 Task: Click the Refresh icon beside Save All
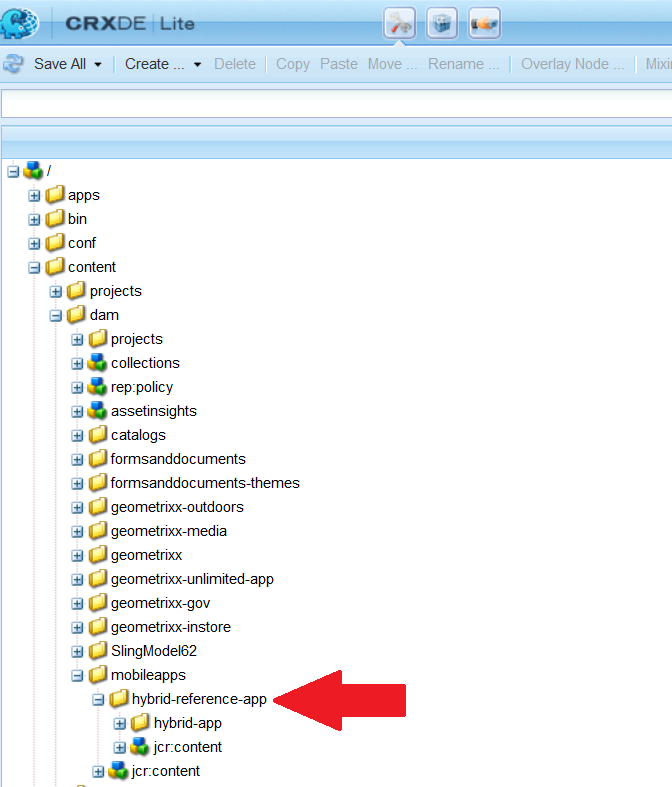14,64
